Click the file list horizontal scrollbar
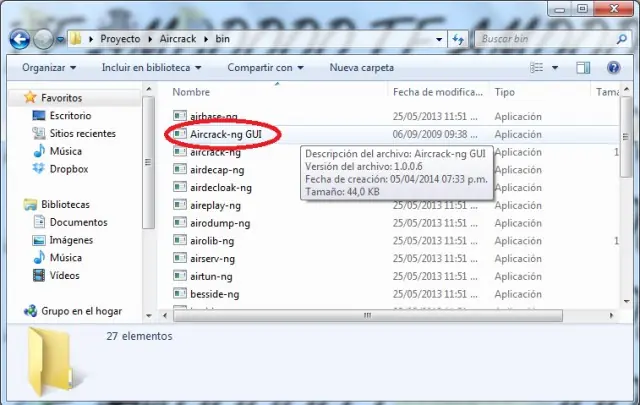Viewport: 640px width, 405px height. click(x=368, y=315)
